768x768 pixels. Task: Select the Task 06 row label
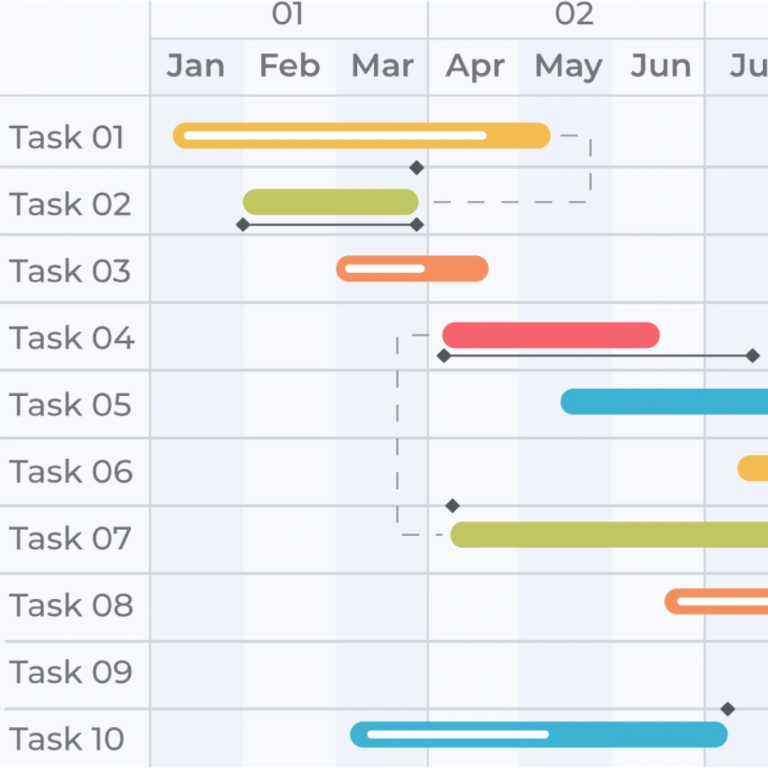click(71, 471)
